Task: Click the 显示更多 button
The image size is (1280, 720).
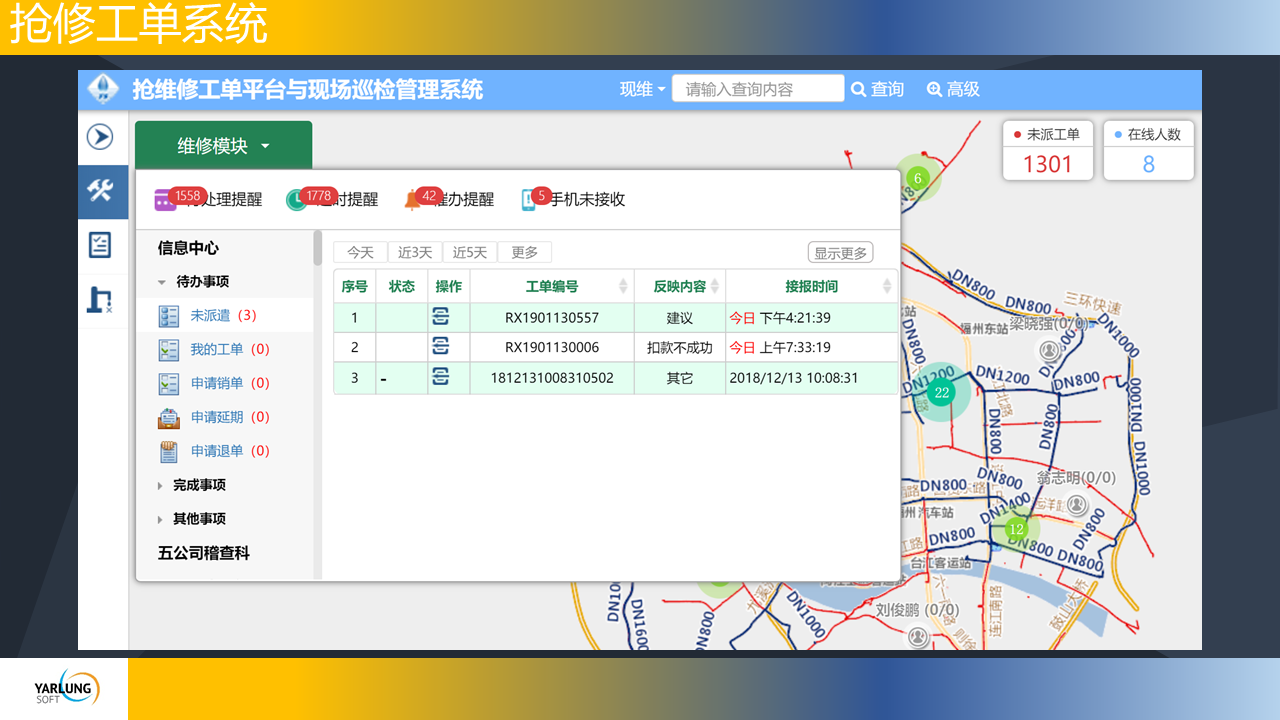Action: pos(841,253)
